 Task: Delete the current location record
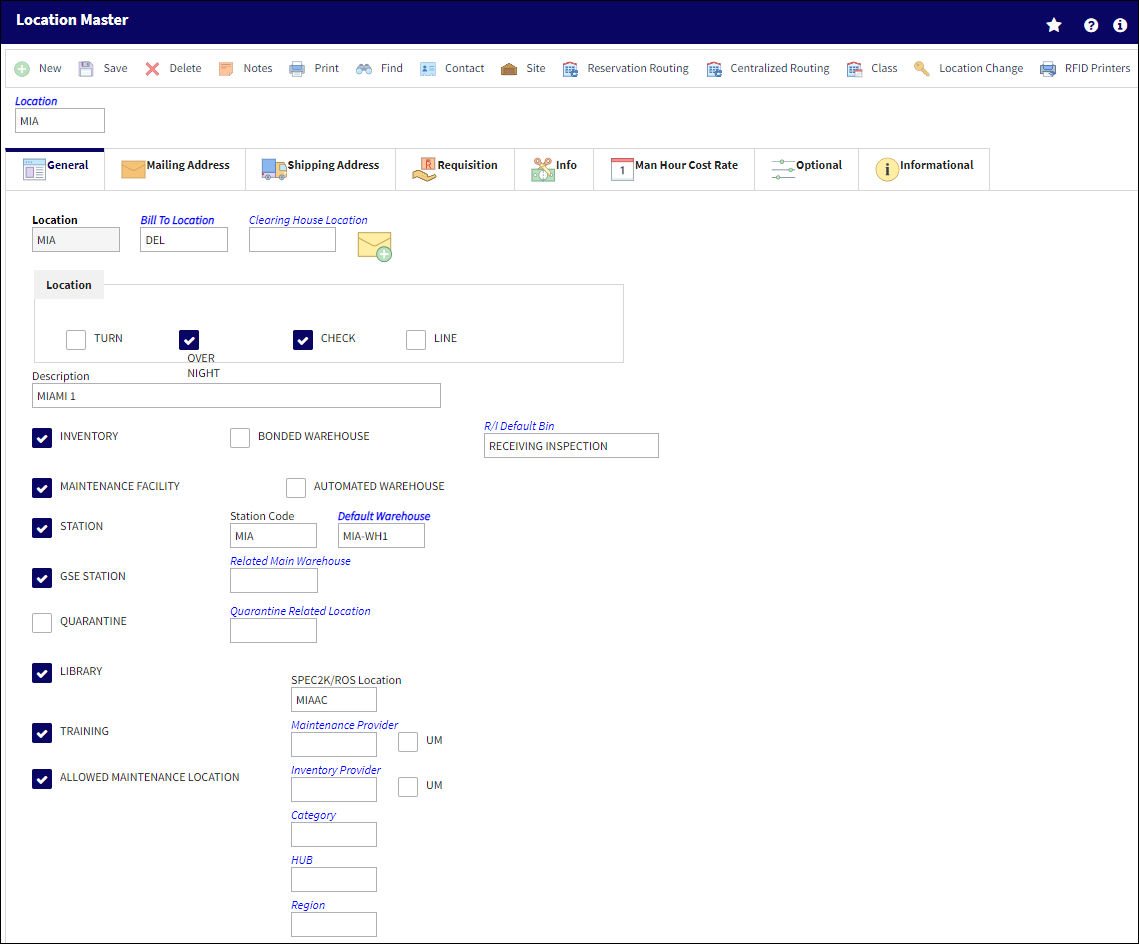(173, 68)
